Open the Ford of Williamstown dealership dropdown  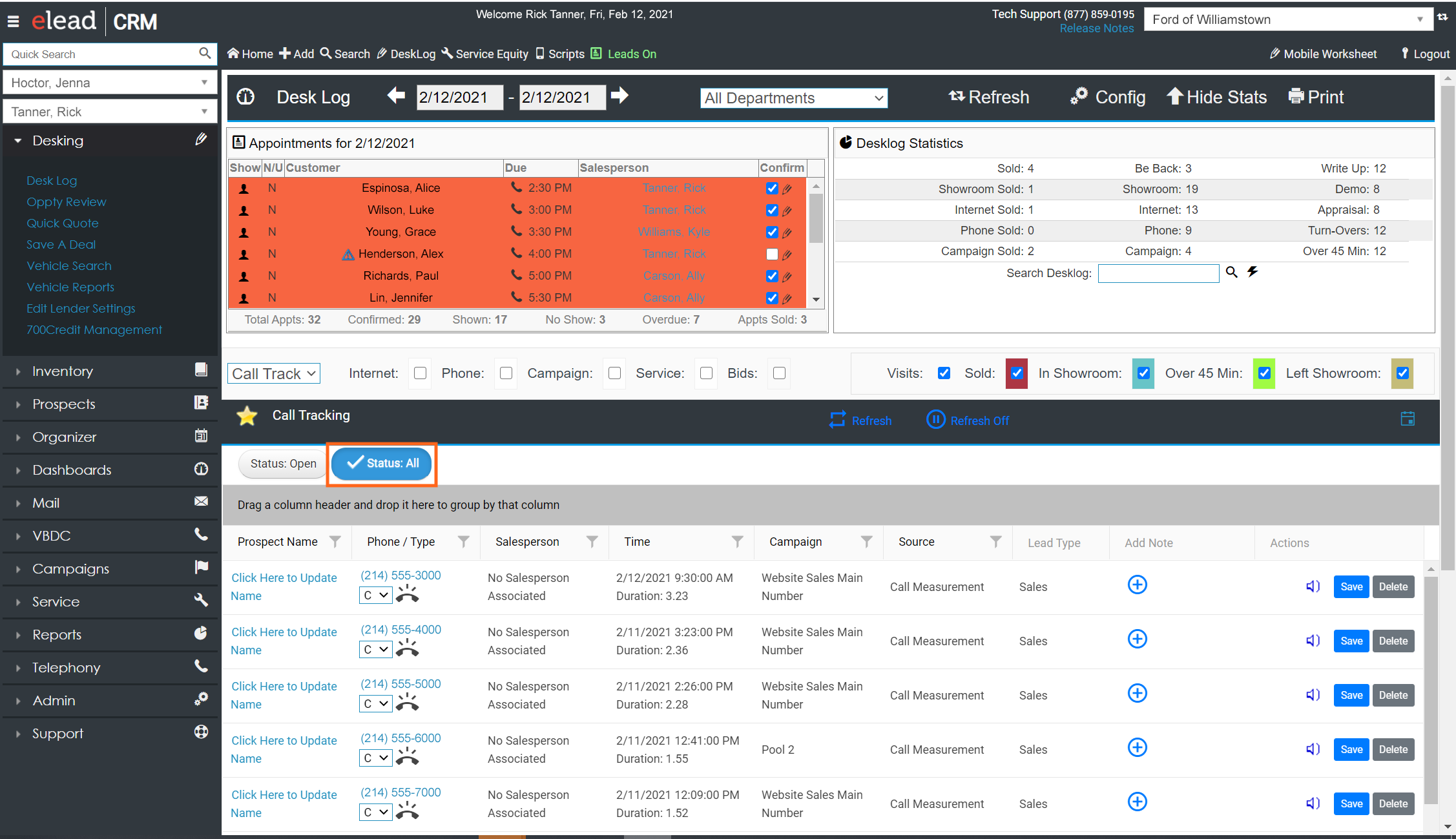click(1288, 19)
